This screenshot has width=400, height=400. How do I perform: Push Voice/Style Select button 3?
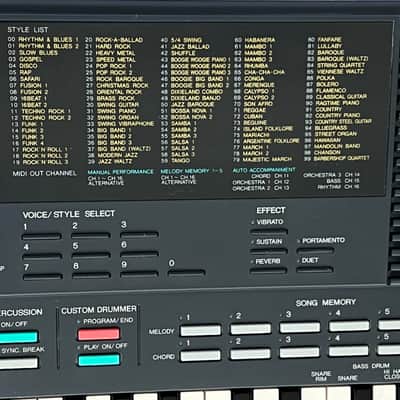point(139,234)
